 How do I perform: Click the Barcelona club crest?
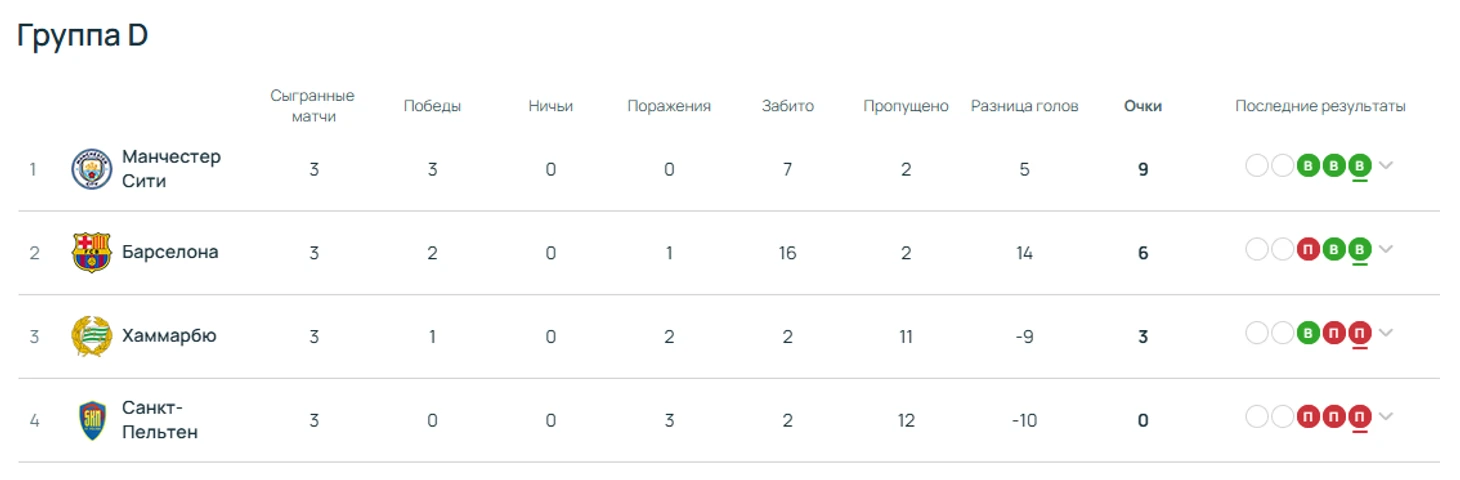[x=92, y=252]
